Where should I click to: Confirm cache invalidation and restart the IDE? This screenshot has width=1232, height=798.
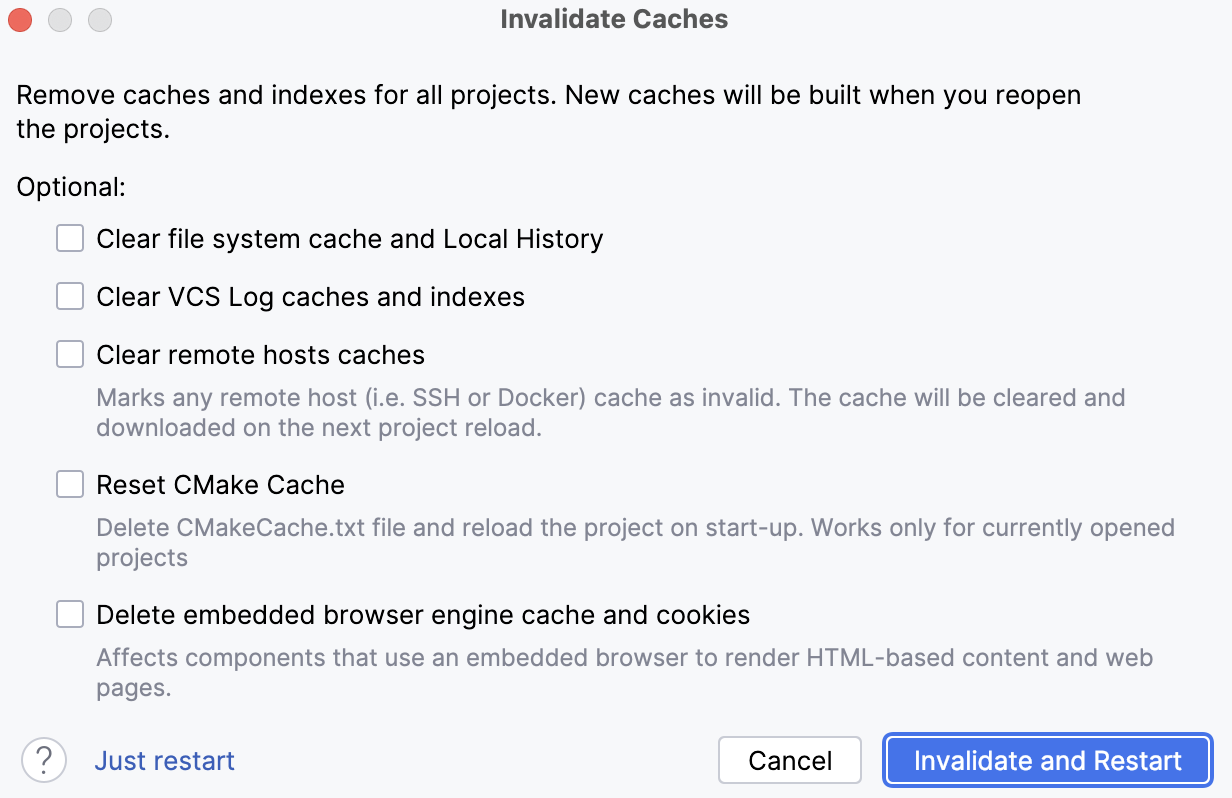pos(1047,760)
